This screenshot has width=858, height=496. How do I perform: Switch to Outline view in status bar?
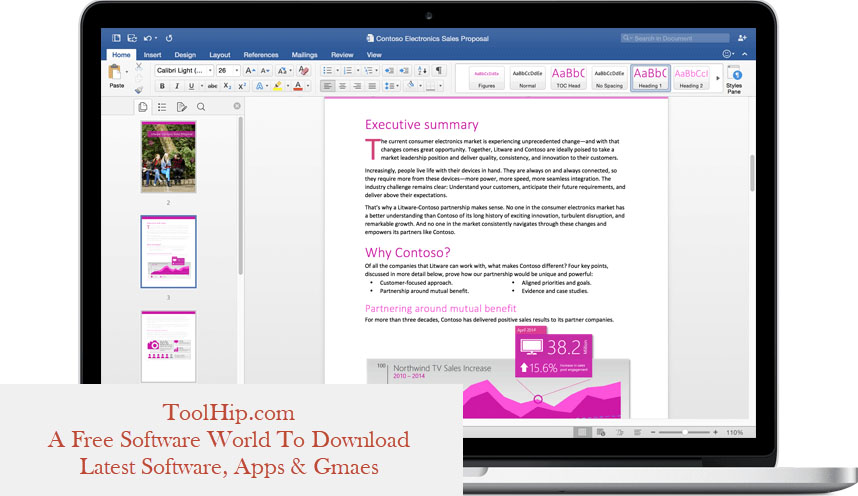pos(619,432)
